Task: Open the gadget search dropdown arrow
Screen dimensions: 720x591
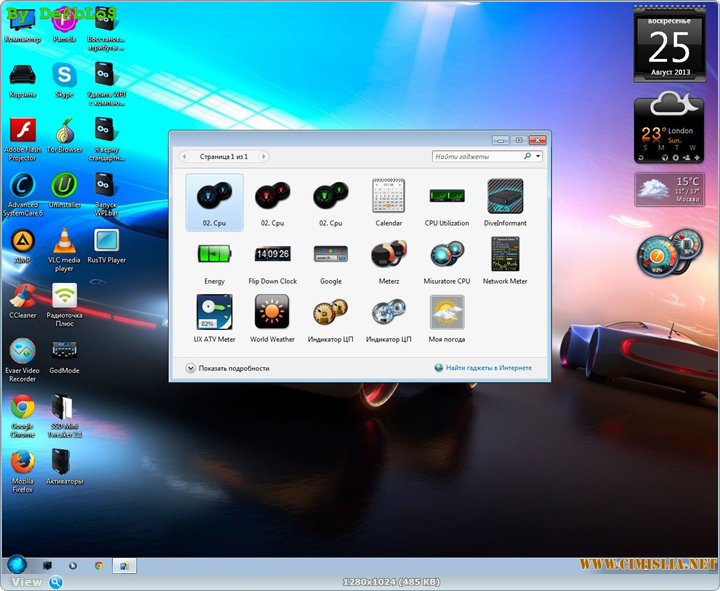Action: (538, 157)
